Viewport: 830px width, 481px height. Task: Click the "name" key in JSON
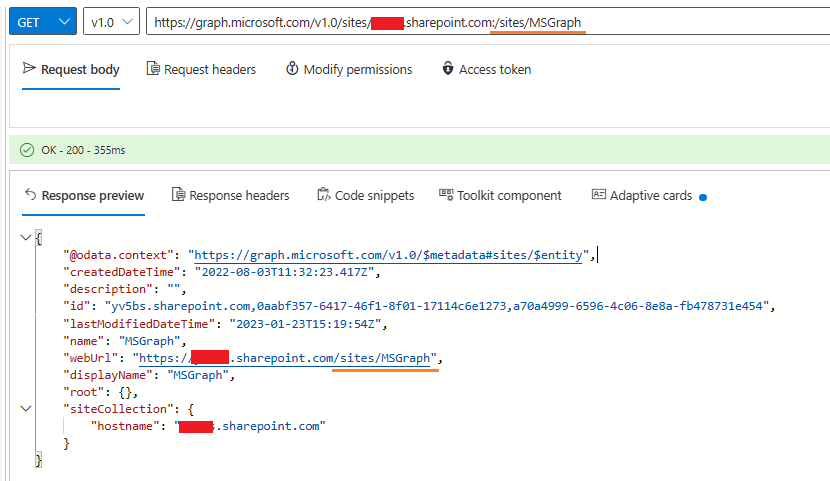click(83, 341)
